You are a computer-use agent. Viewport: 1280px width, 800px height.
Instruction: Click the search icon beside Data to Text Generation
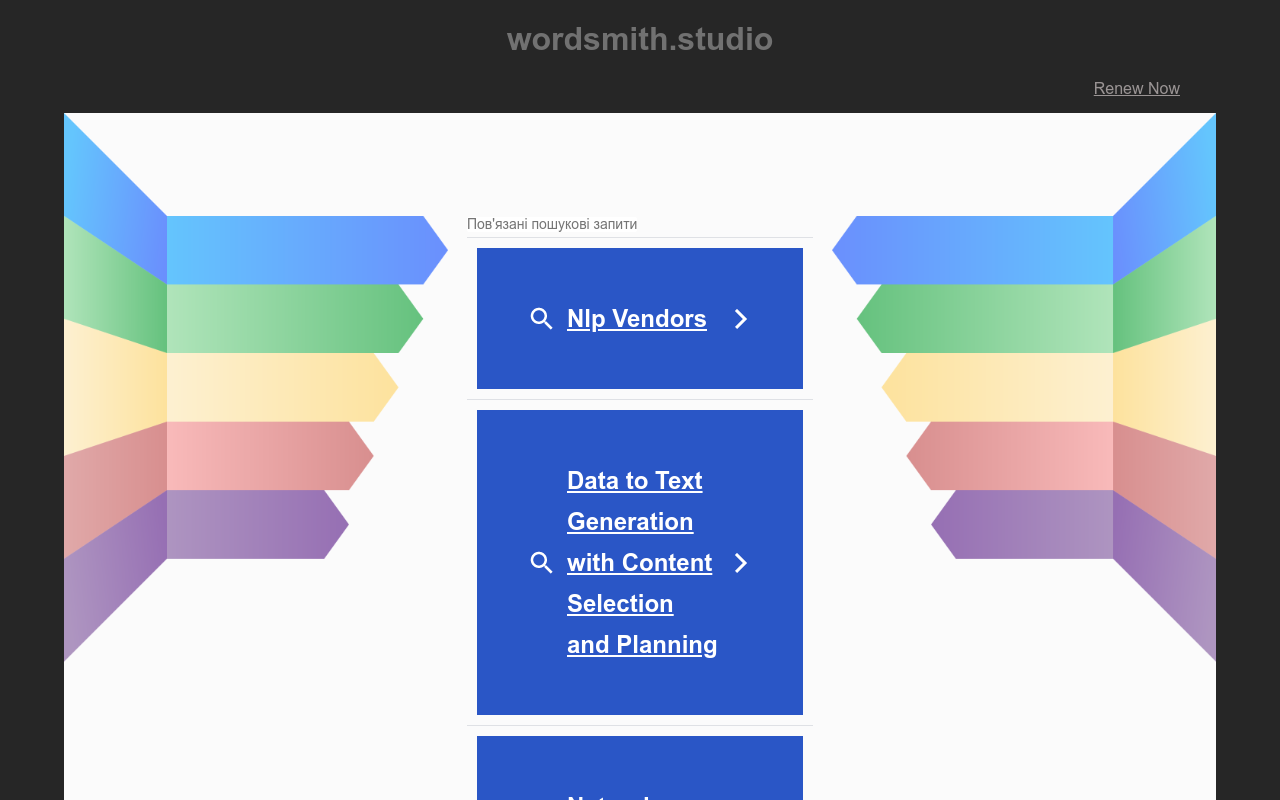click(x=542, y=563)
